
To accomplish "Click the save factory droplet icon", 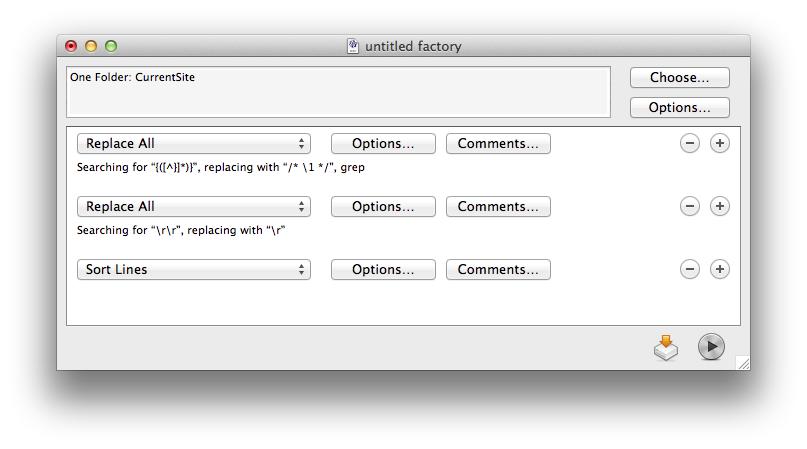I will pos(666,347).
